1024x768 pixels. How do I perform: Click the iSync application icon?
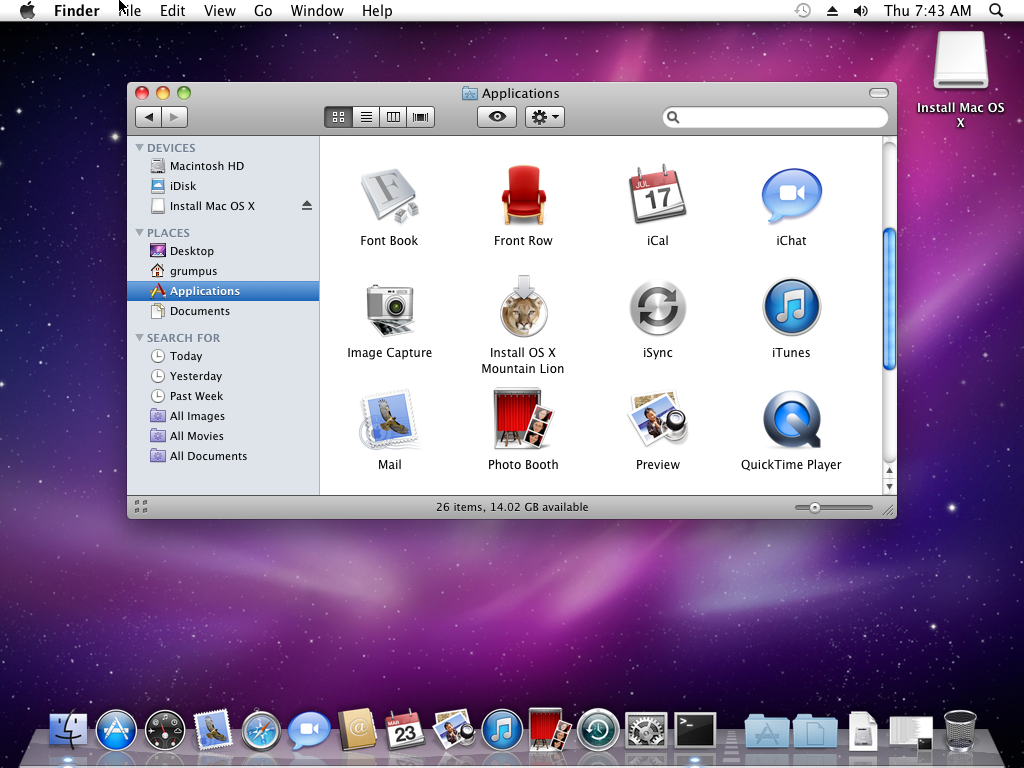click(657, 308)
